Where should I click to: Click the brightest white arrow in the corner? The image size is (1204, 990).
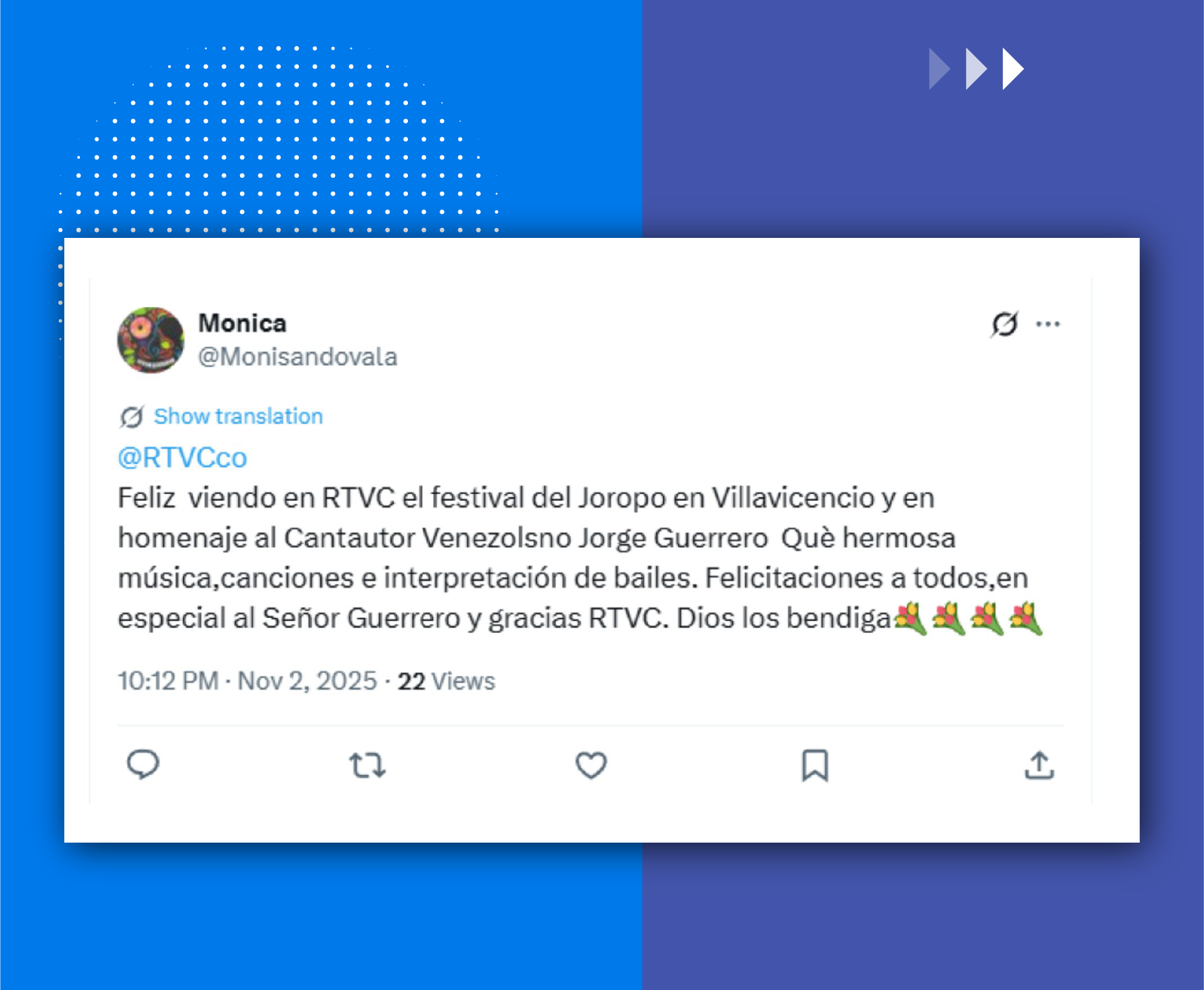pyautogui.click(x=1013, y=69)
